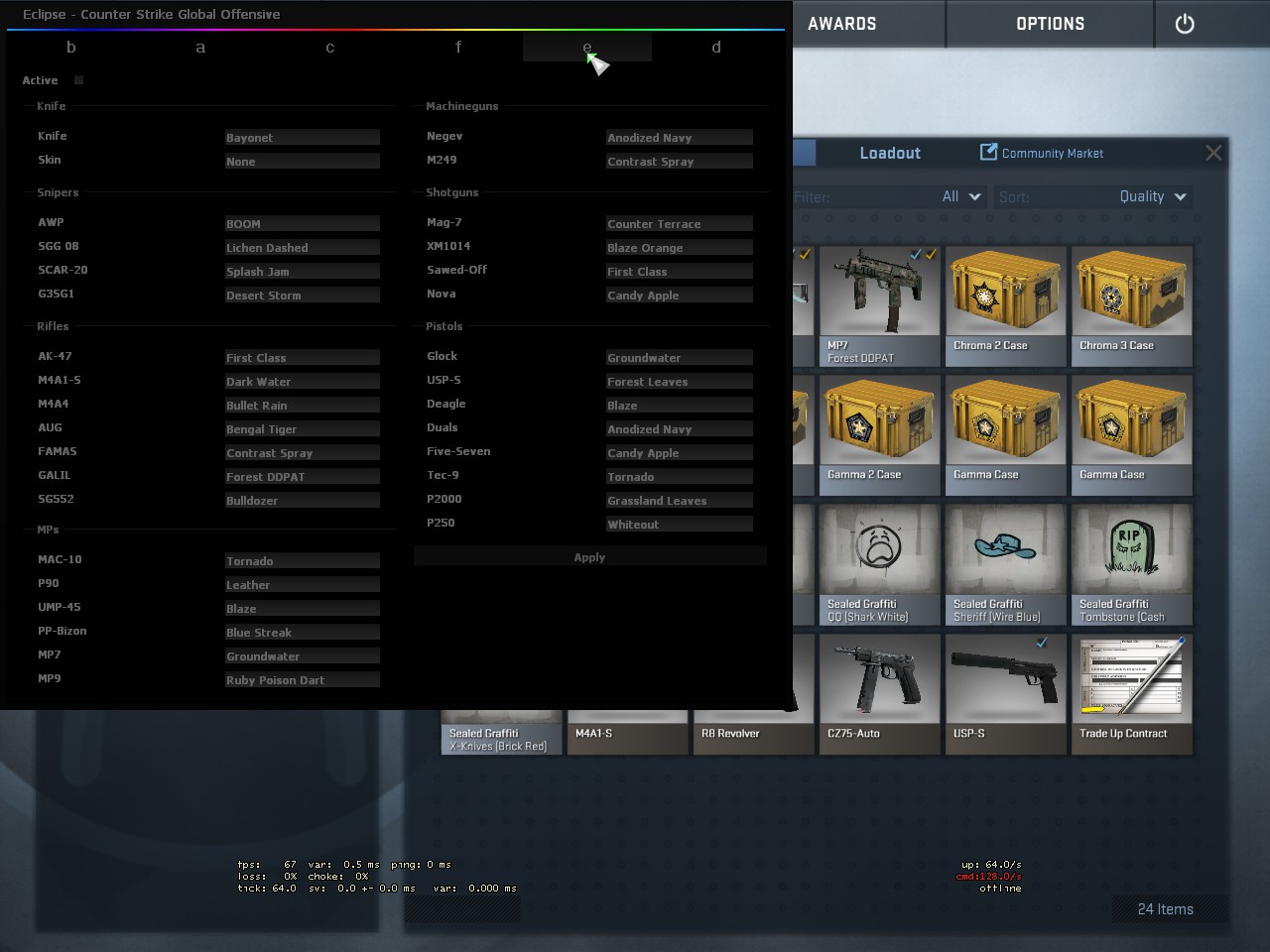
Task: Close the inventory panel with X
Action: point(1213,153)
